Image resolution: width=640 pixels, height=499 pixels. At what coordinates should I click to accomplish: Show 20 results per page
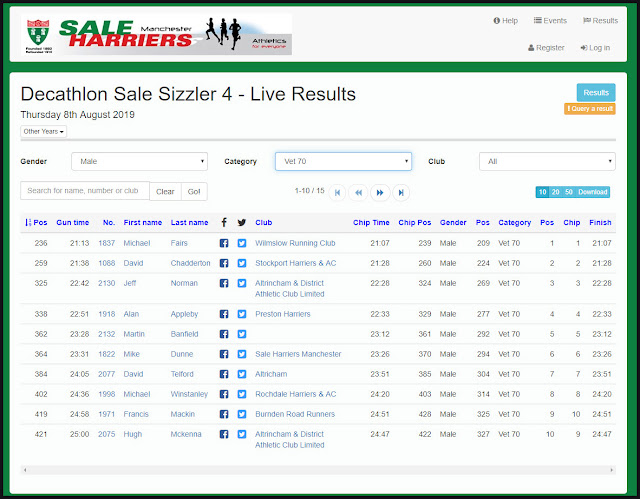[556, 192]
